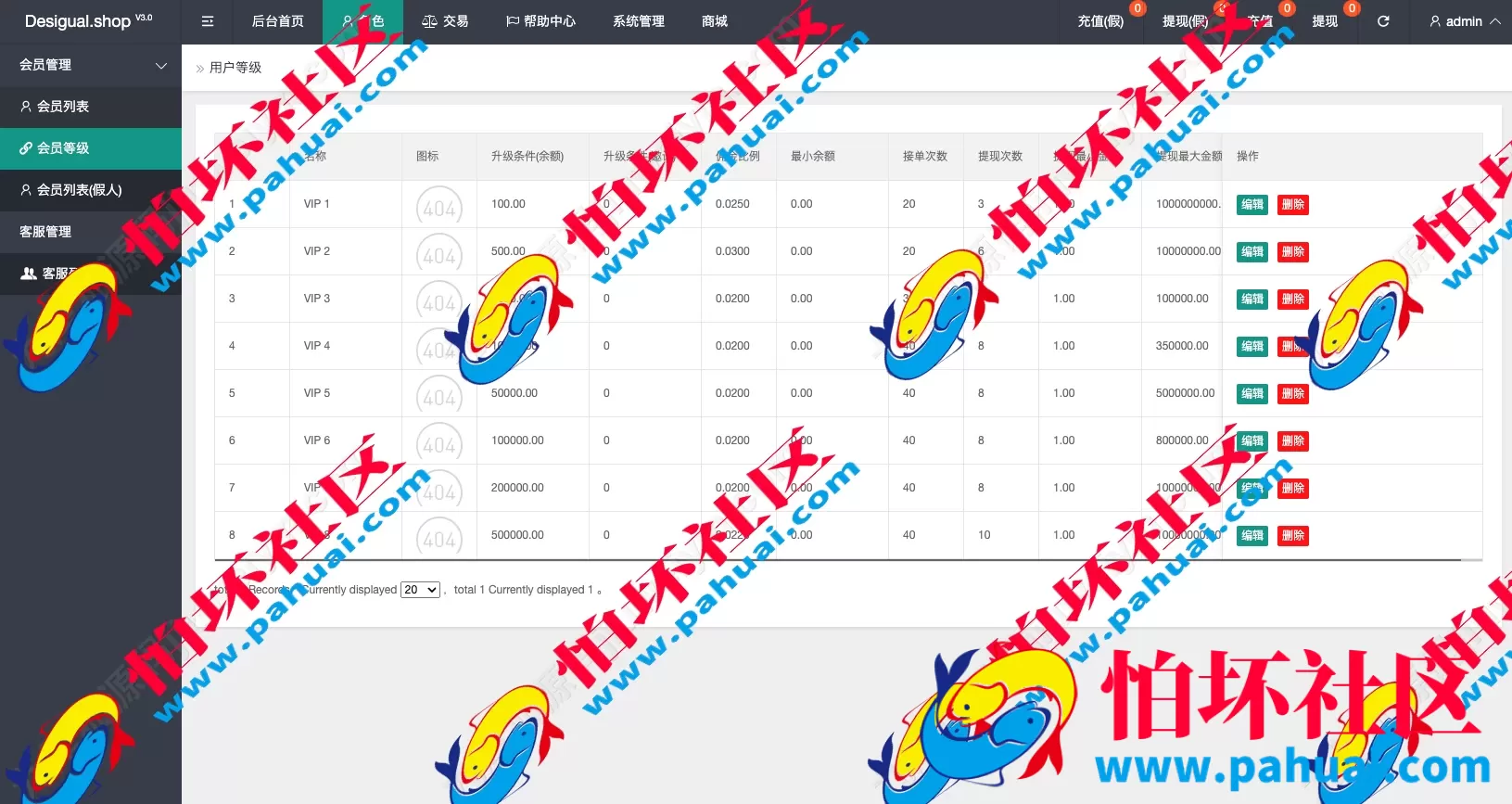
Task: Click the 交易 scales icon
Action: [x=429, y=21]
